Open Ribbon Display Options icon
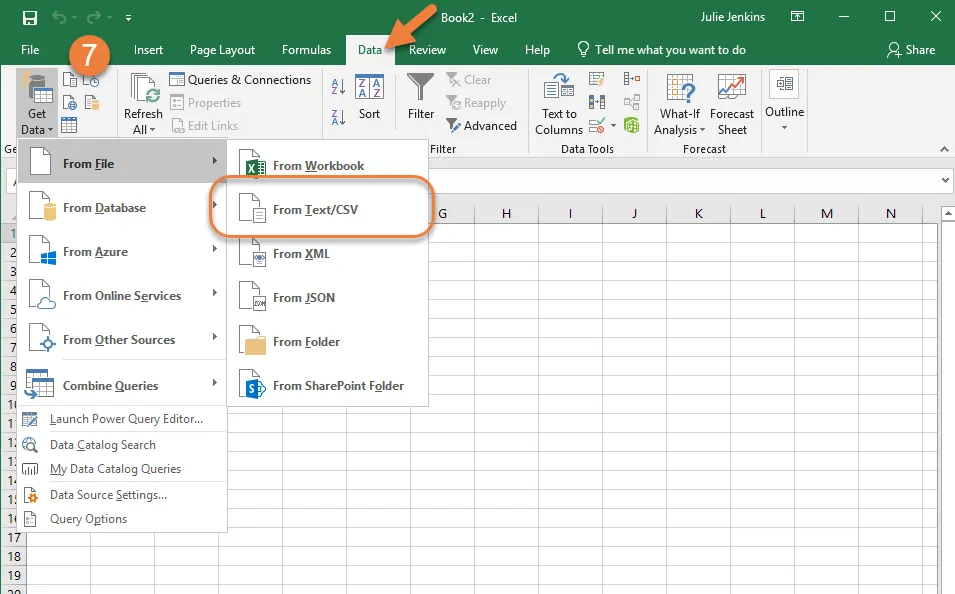This screenshot has width=955, height=594. (x=797, y=17)
